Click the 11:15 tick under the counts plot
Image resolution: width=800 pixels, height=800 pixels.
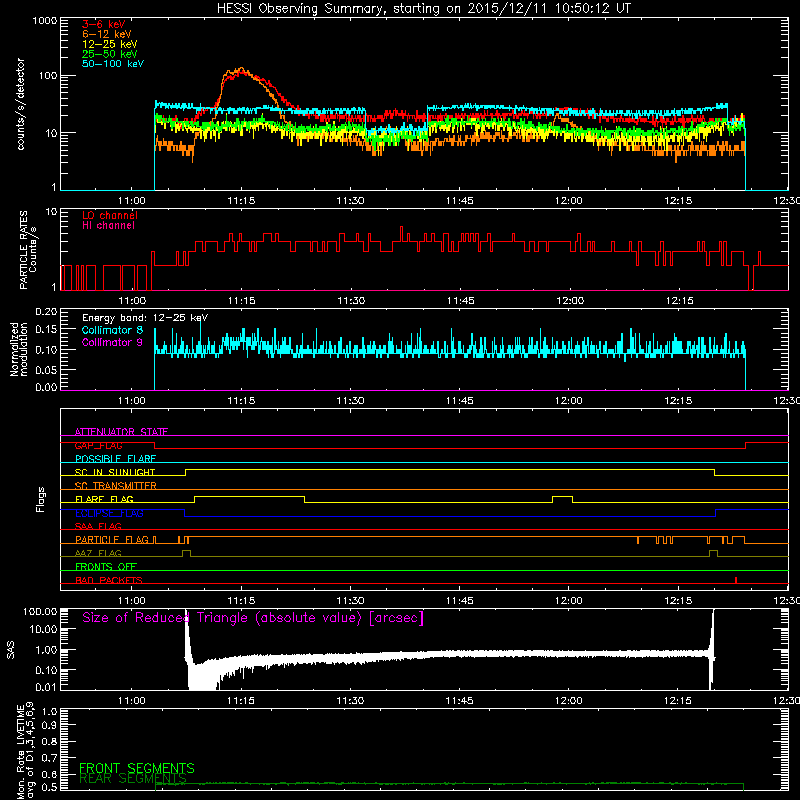241,201
